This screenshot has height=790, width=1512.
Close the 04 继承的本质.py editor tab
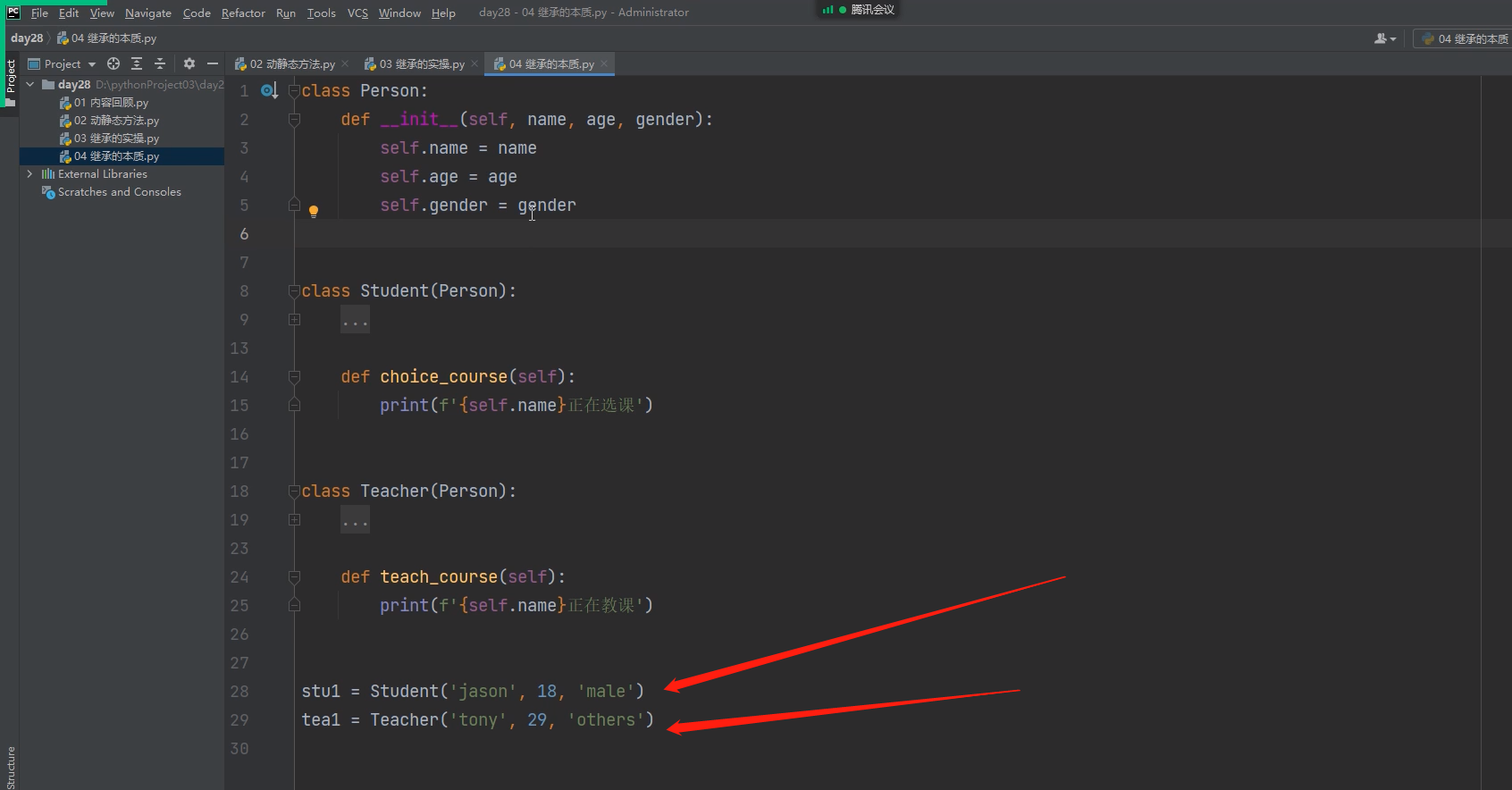(x=604, y=63)
